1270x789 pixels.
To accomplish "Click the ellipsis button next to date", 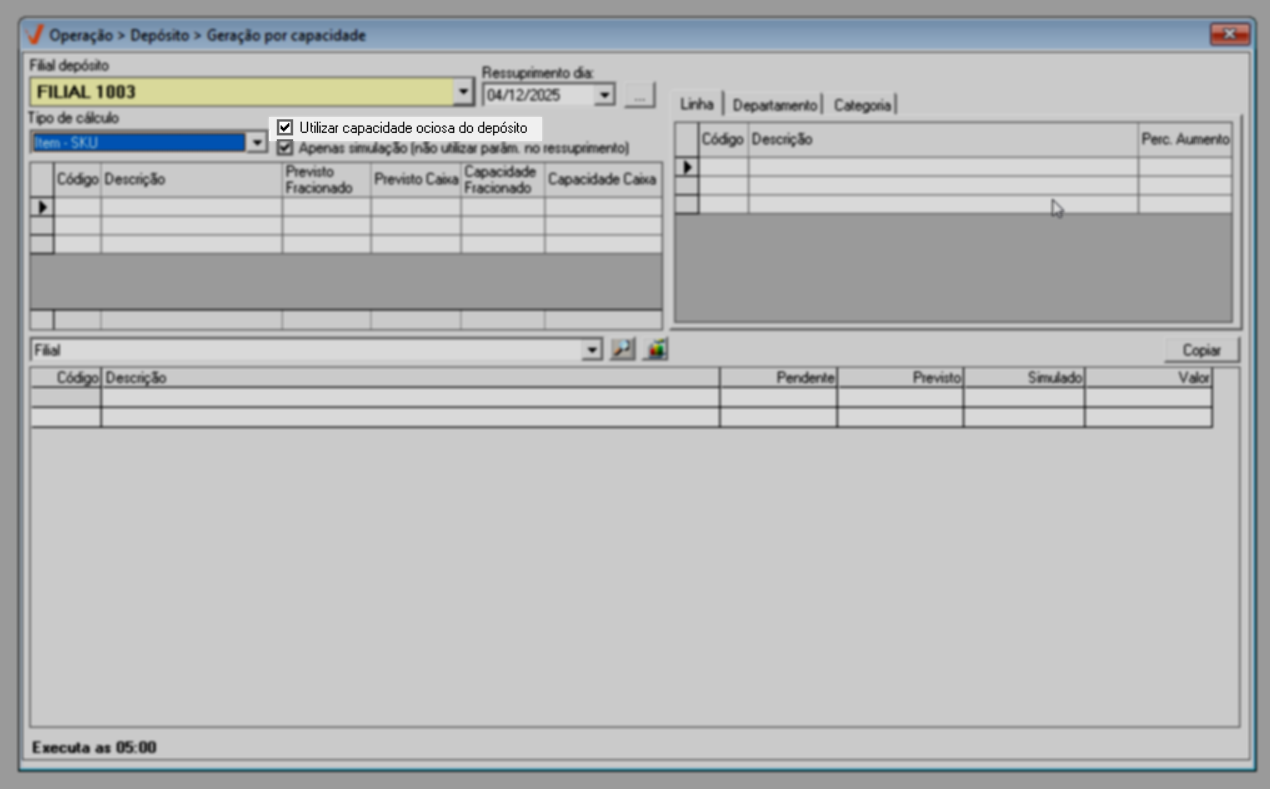I will [x=640, y=96].
